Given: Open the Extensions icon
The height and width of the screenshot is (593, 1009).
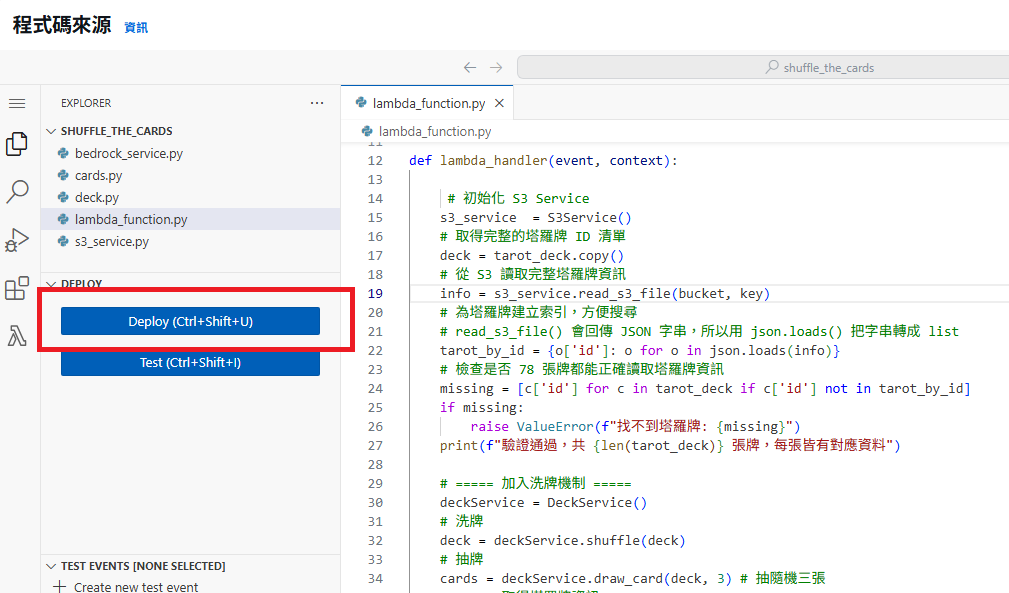Looking at the screenshot, I should pos(17,288).
